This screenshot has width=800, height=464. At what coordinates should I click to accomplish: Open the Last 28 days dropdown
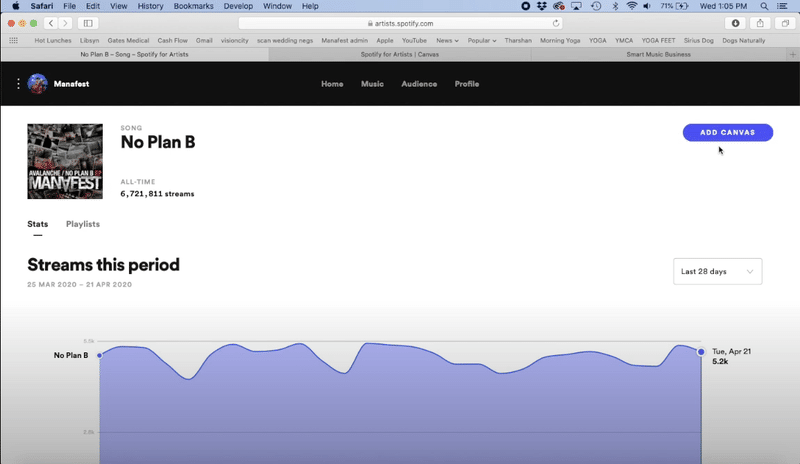pos(717,272)
